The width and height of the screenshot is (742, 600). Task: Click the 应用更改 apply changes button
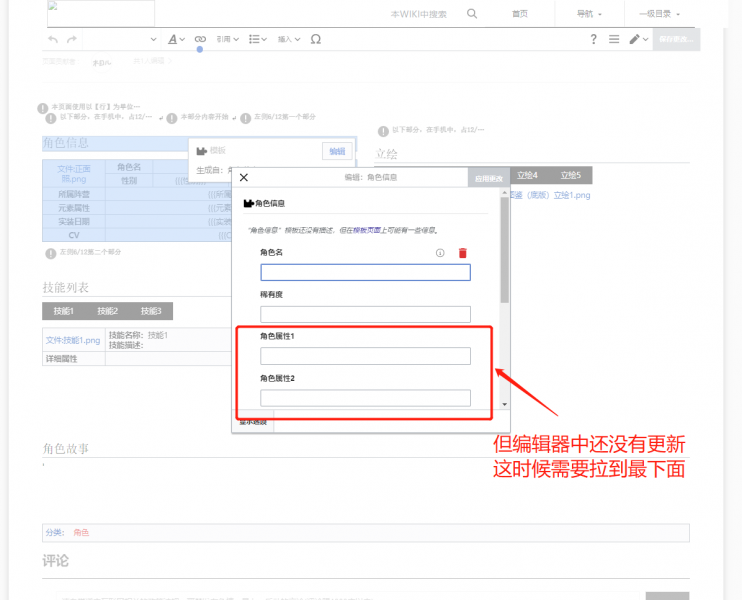pyautogui.click(x=489, y=178)
